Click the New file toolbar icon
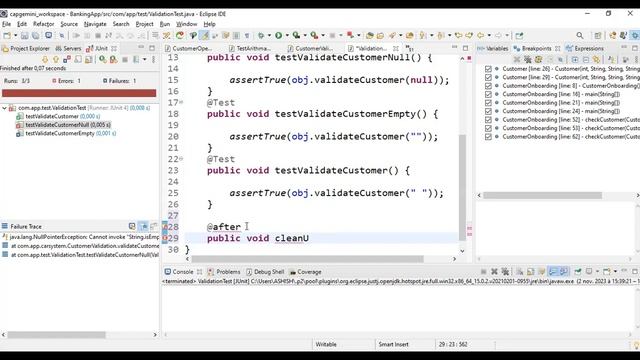The height and width of the screenshot is (360, 640). [7, 36]
